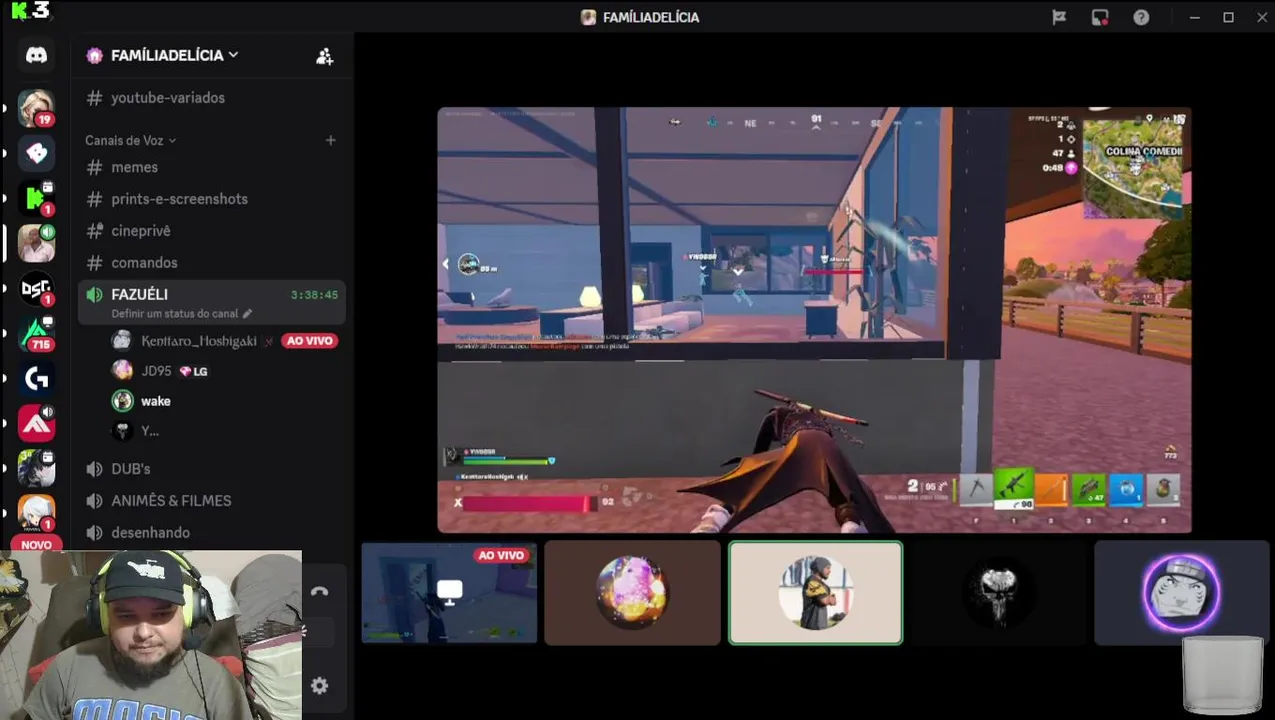Open the help question mark icon
Image resolution: width=1275 pixels, height=720 pixels.
click(1141, 17)
